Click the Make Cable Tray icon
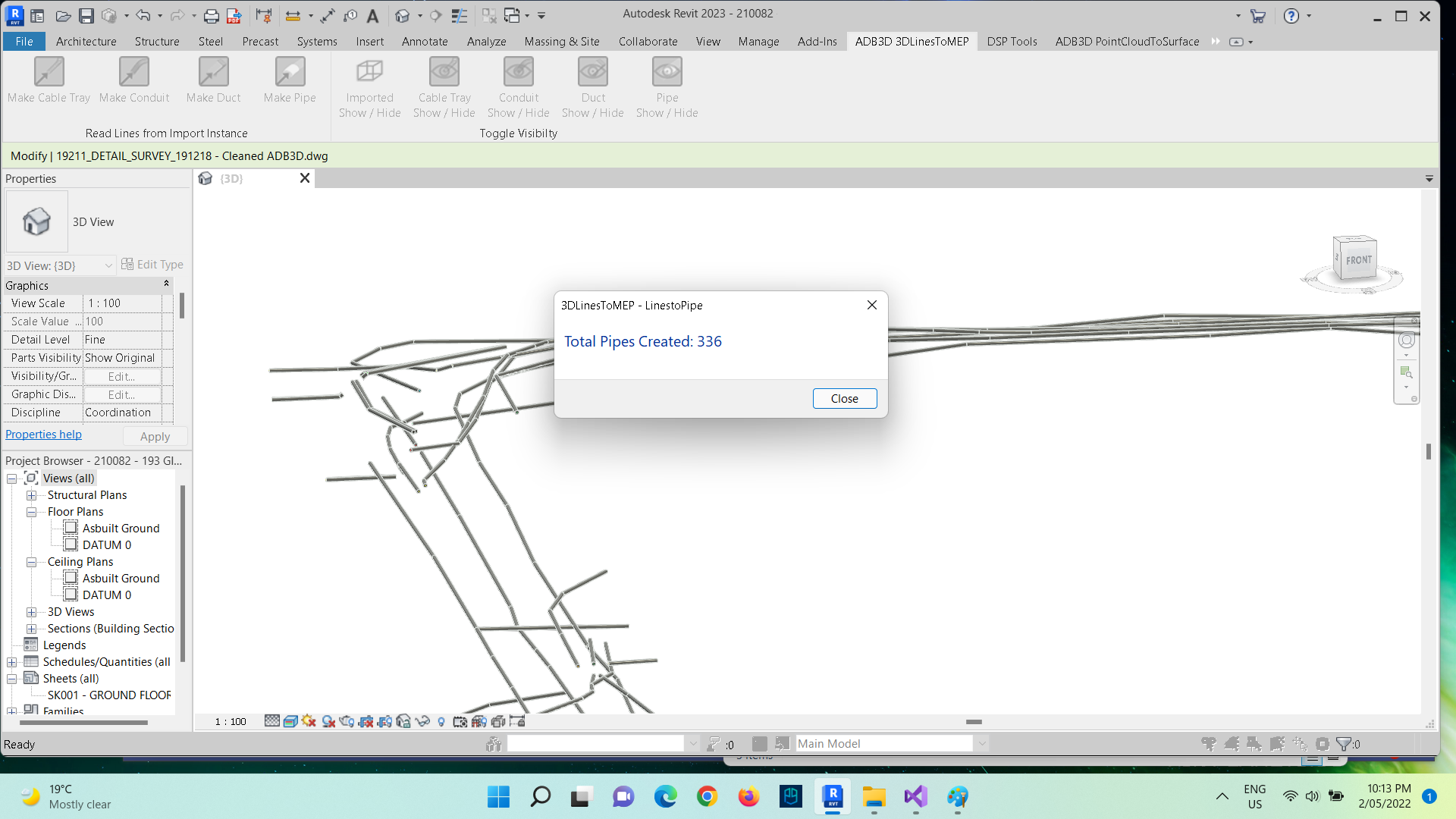Image resolution: width=1456 pixels, height=819 pixels. pyautogui.click(x=49, y=73)
